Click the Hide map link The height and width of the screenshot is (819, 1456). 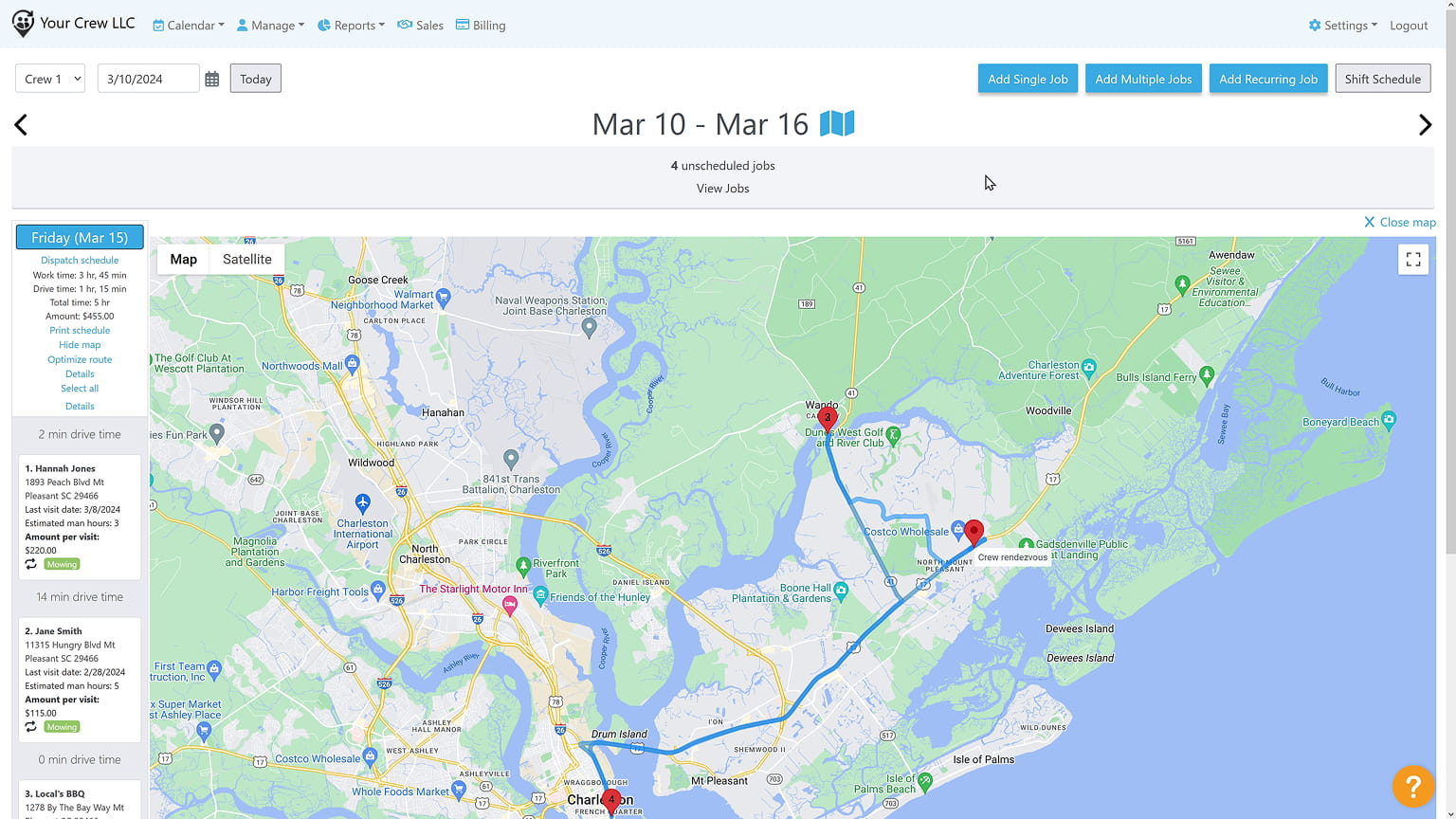[x=80, y=345]
